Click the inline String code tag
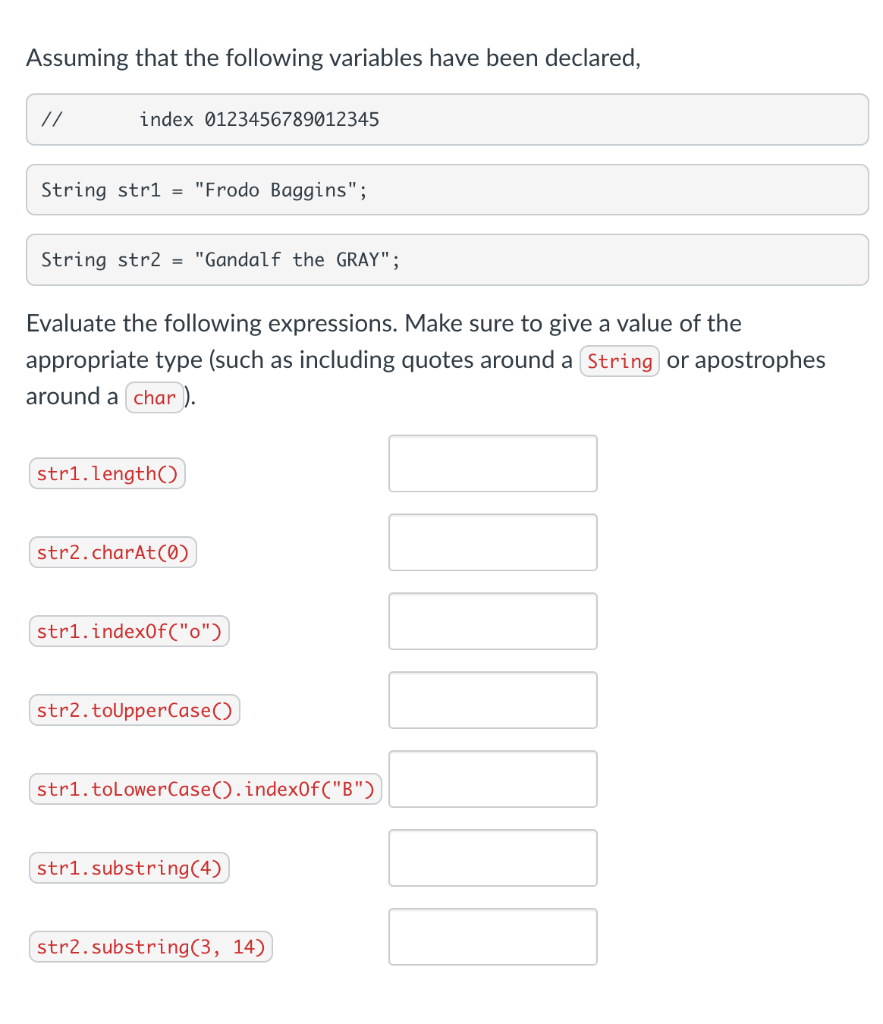This screenshot has height=1024, width=883. [x=620, y=361]
